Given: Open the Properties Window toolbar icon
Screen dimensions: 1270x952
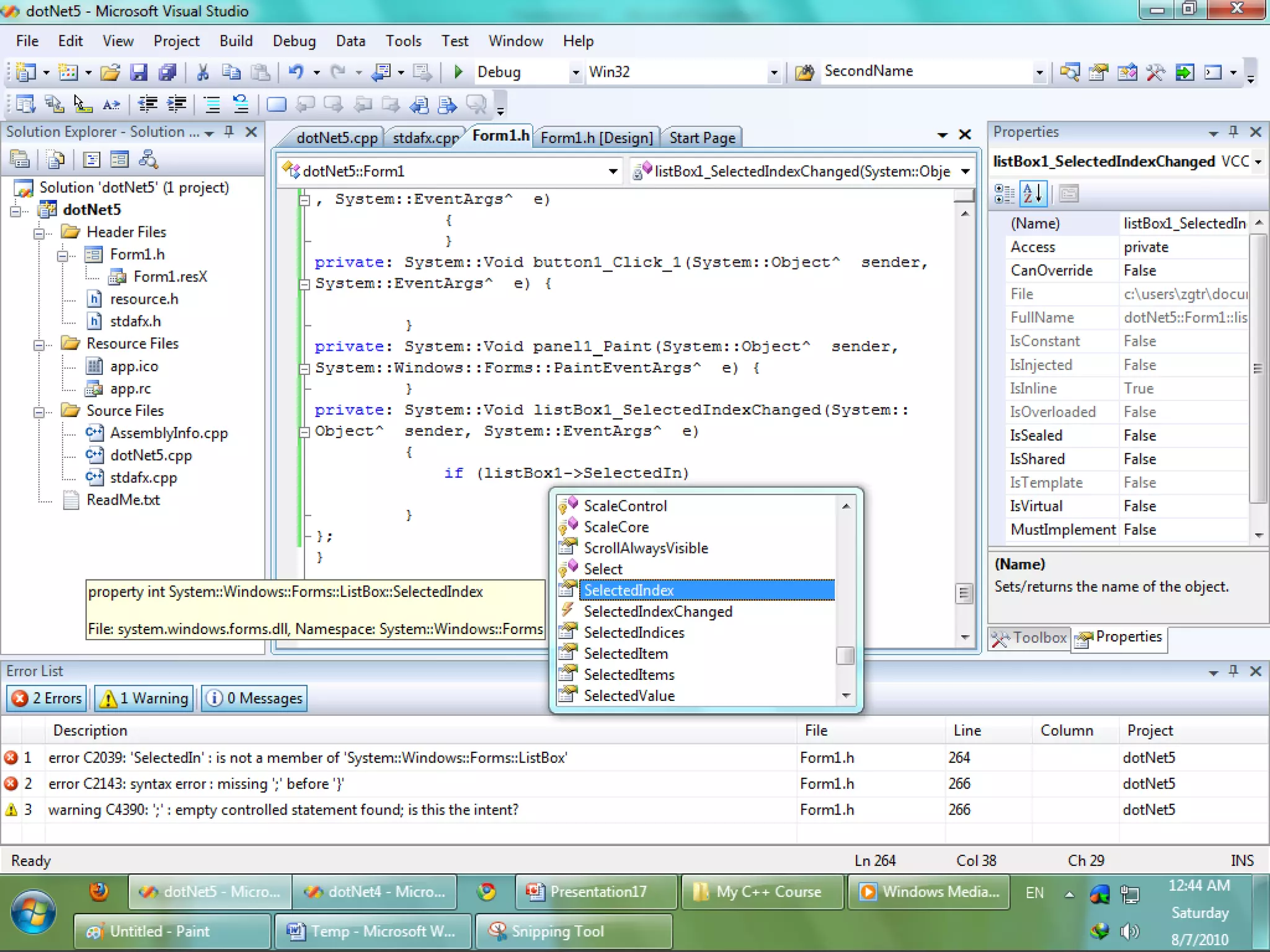Looking at the screenshot, I should (1098, 72).
